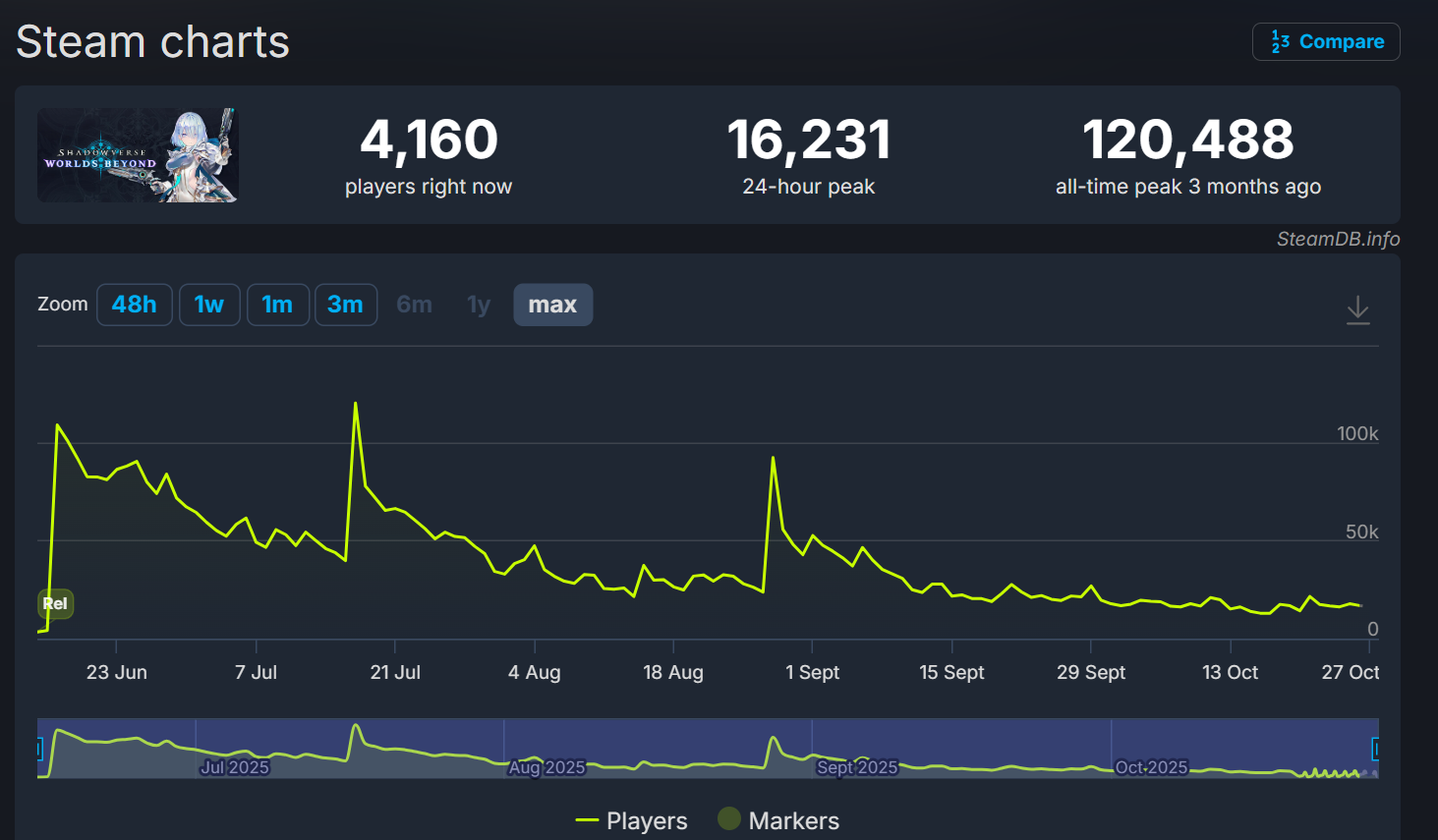Click the 4 Aug axis label
Image resolution: width=1438 pixels, height=840 pixels.
(x=535, y=672)
